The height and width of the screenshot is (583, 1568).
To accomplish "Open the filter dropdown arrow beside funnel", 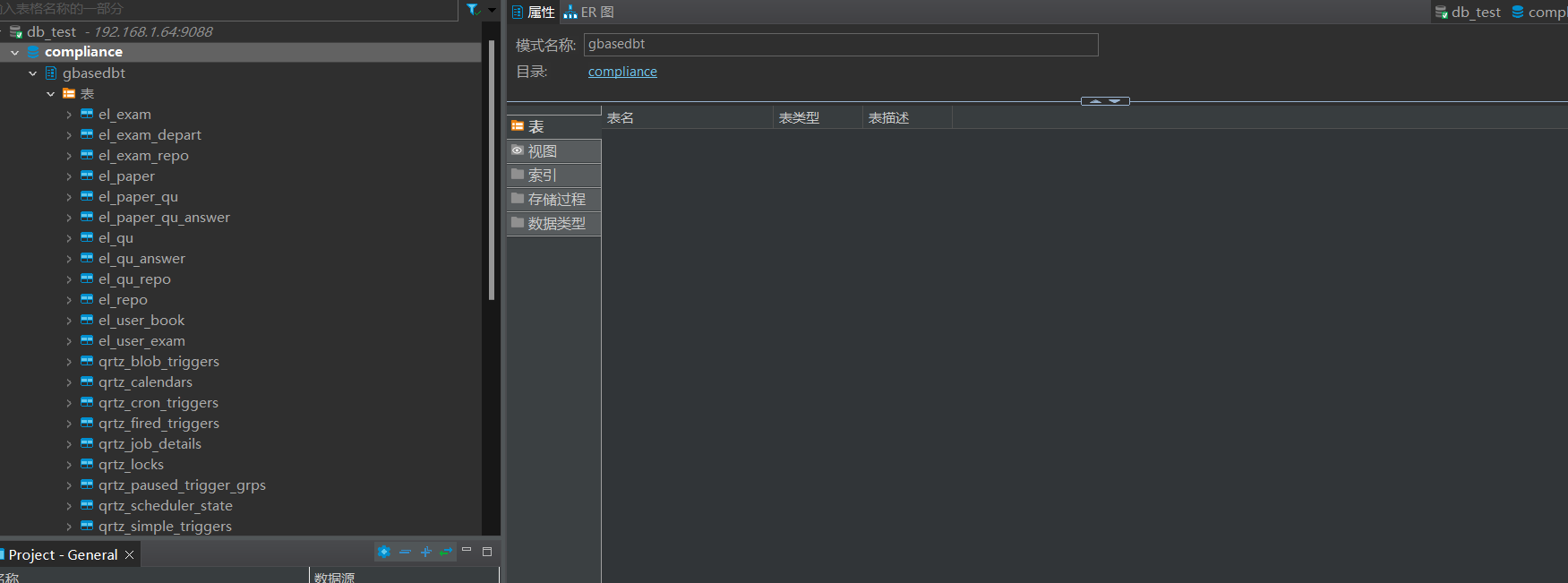I will pyautogui.click(x=492, y=10).
